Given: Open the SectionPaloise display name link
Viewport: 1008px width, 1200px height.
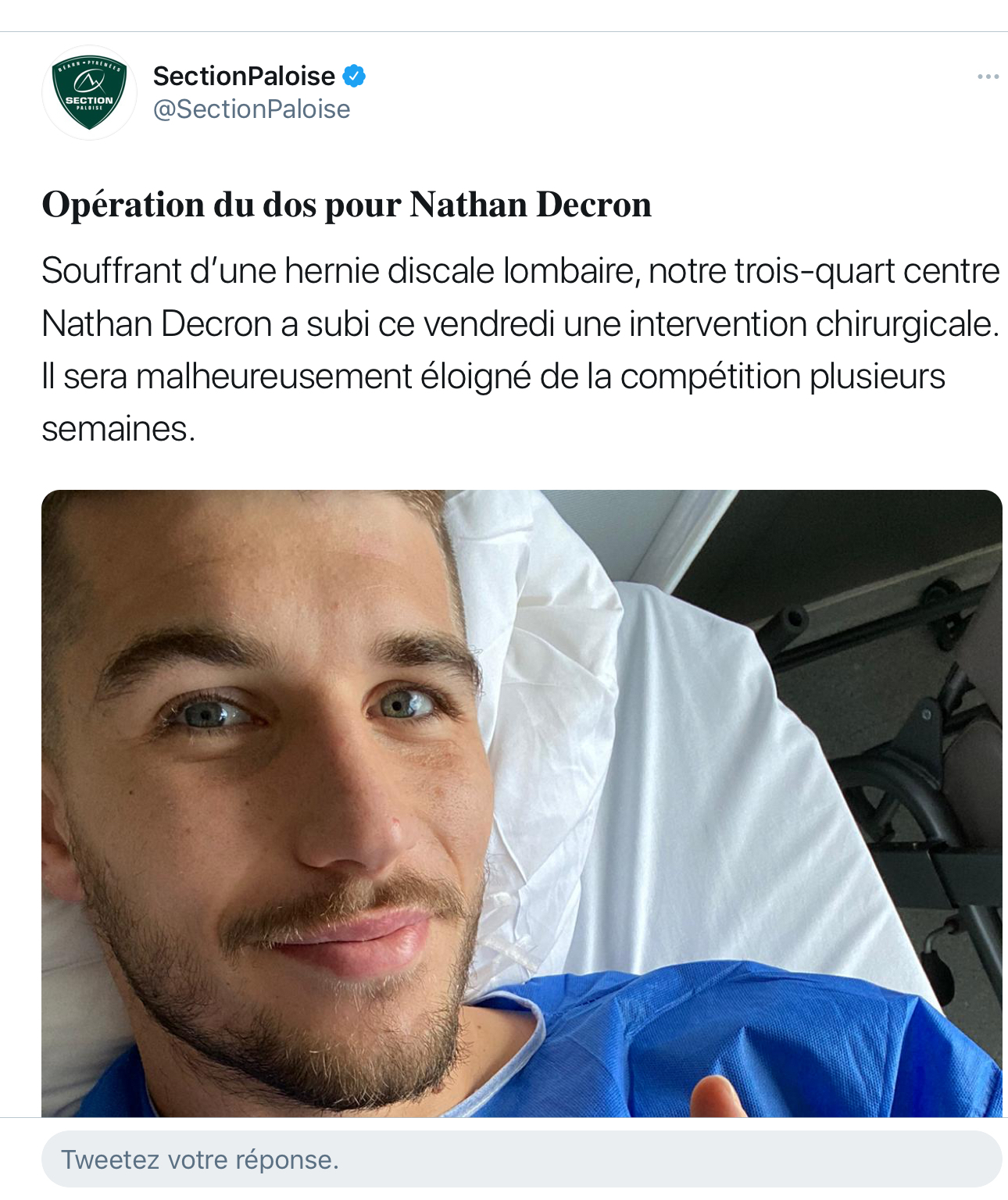Looking at the screenshot, I should [244, 76].
